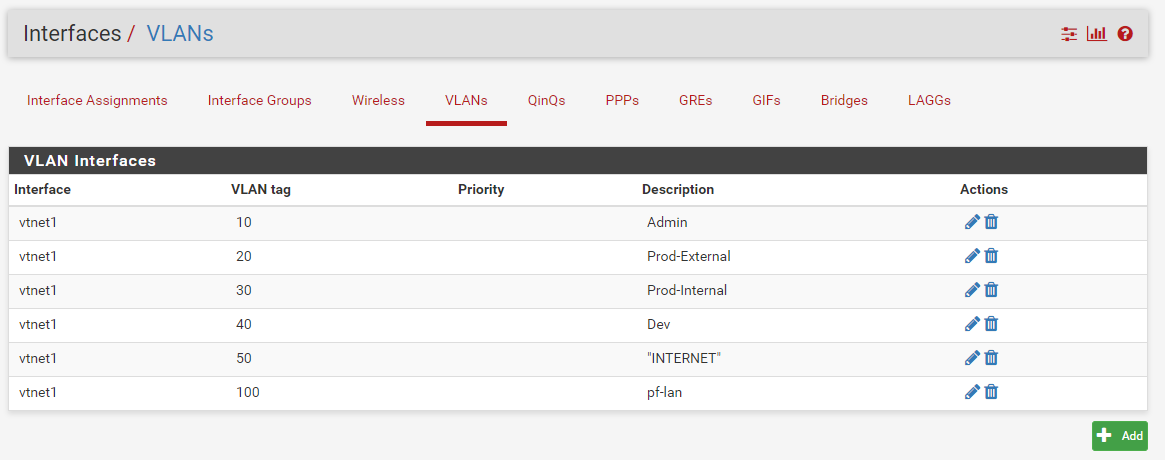Delete the pf-lan VLAN via trash icon
Viewport: 1165px width, 460px height.
coord(991,392)
